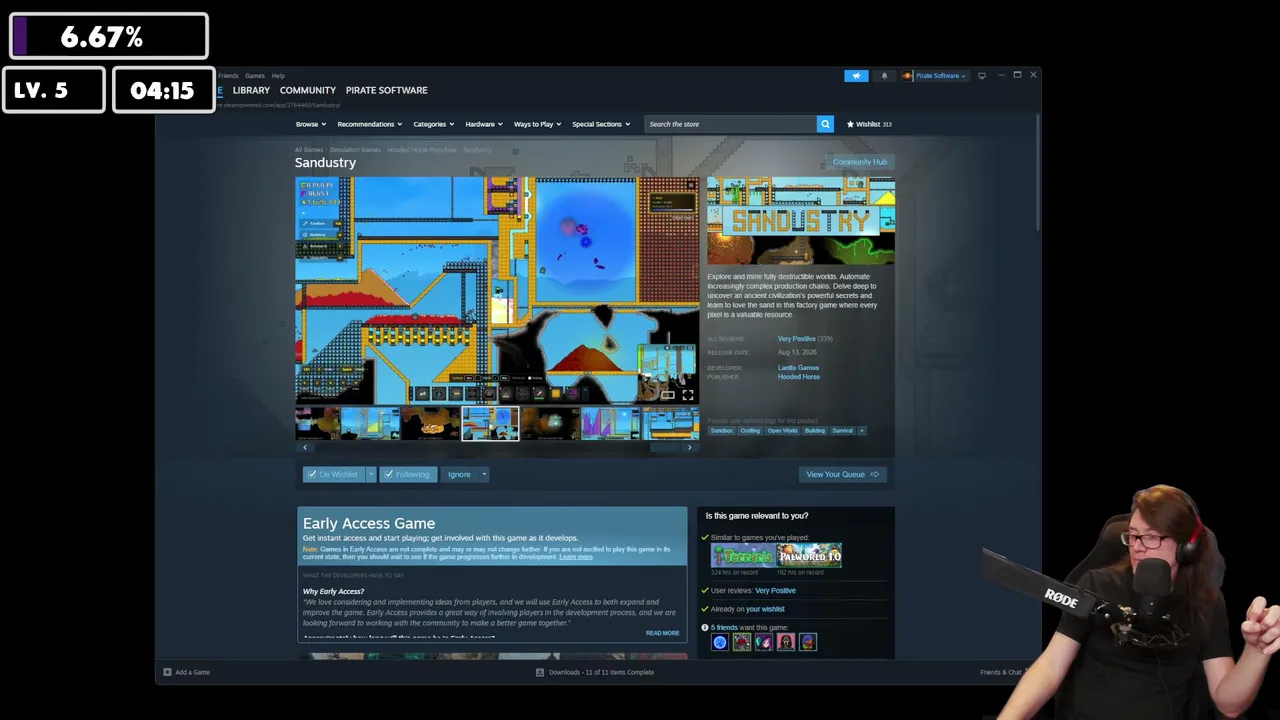Open the notifications bell
Viewport: 1280px width, 720px height.
click(x=884, y=76)
